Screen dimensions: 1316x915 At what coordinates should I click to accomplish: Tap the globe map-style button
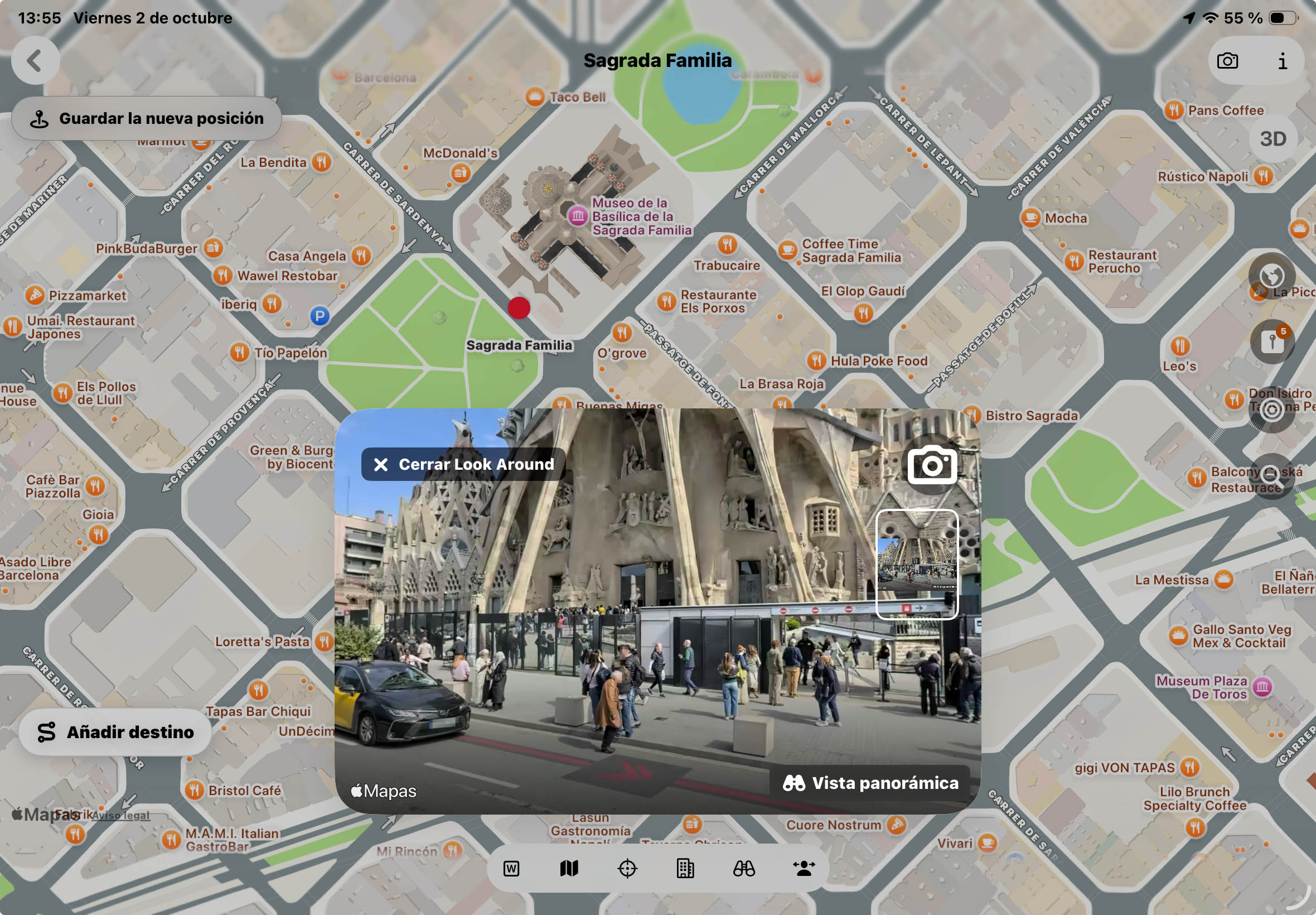click(x=1271, y=276)
